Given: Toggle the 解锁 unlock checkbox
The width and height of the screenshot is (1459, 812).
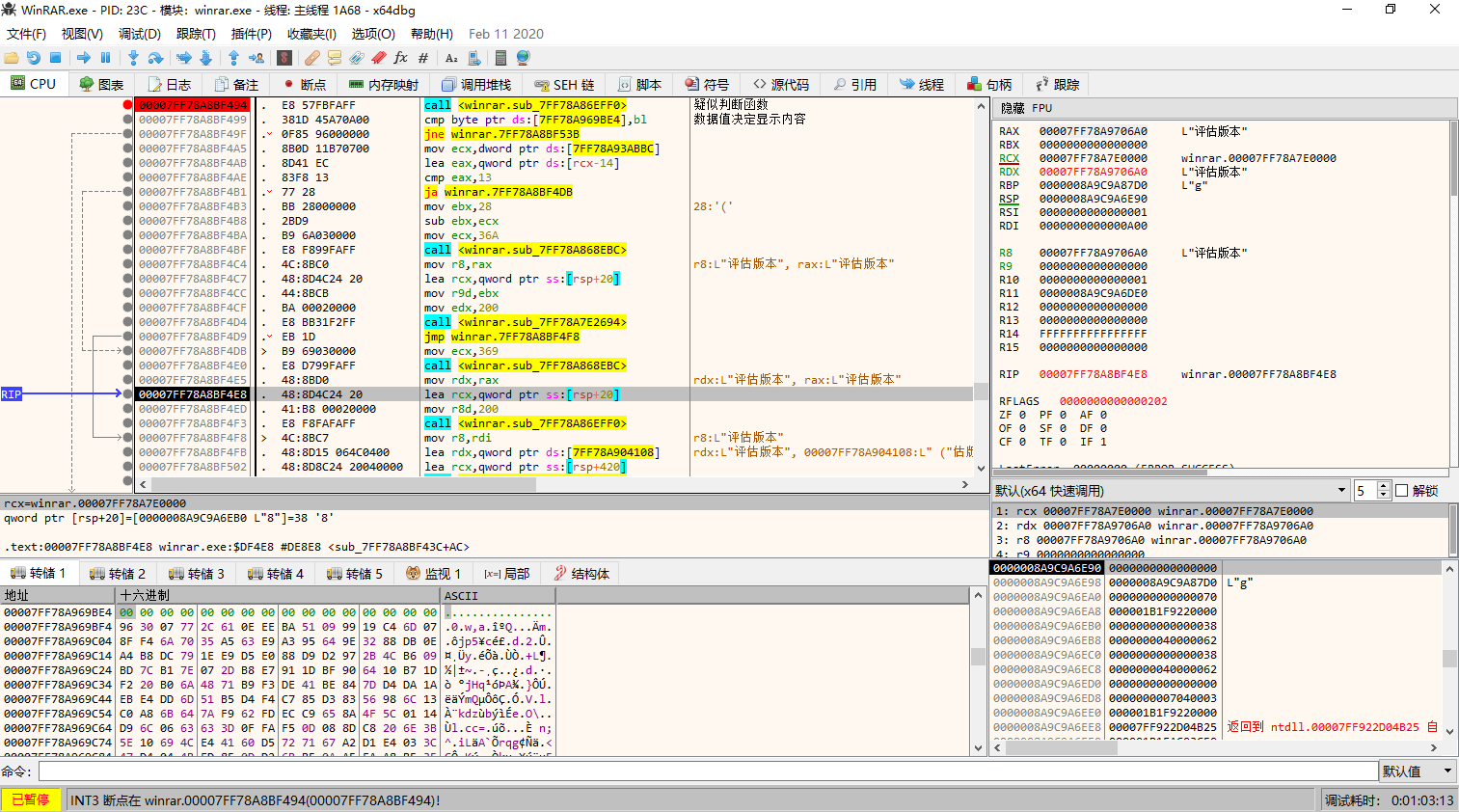Looking at the screenshot, I should click(1402, 491).
